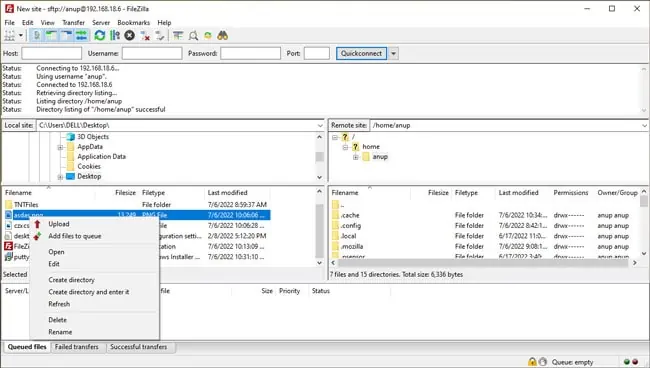Viewport: 650px width, 368px height.
Task: Open the Site Manager dropdown arrow
Action: click(21, 36)
